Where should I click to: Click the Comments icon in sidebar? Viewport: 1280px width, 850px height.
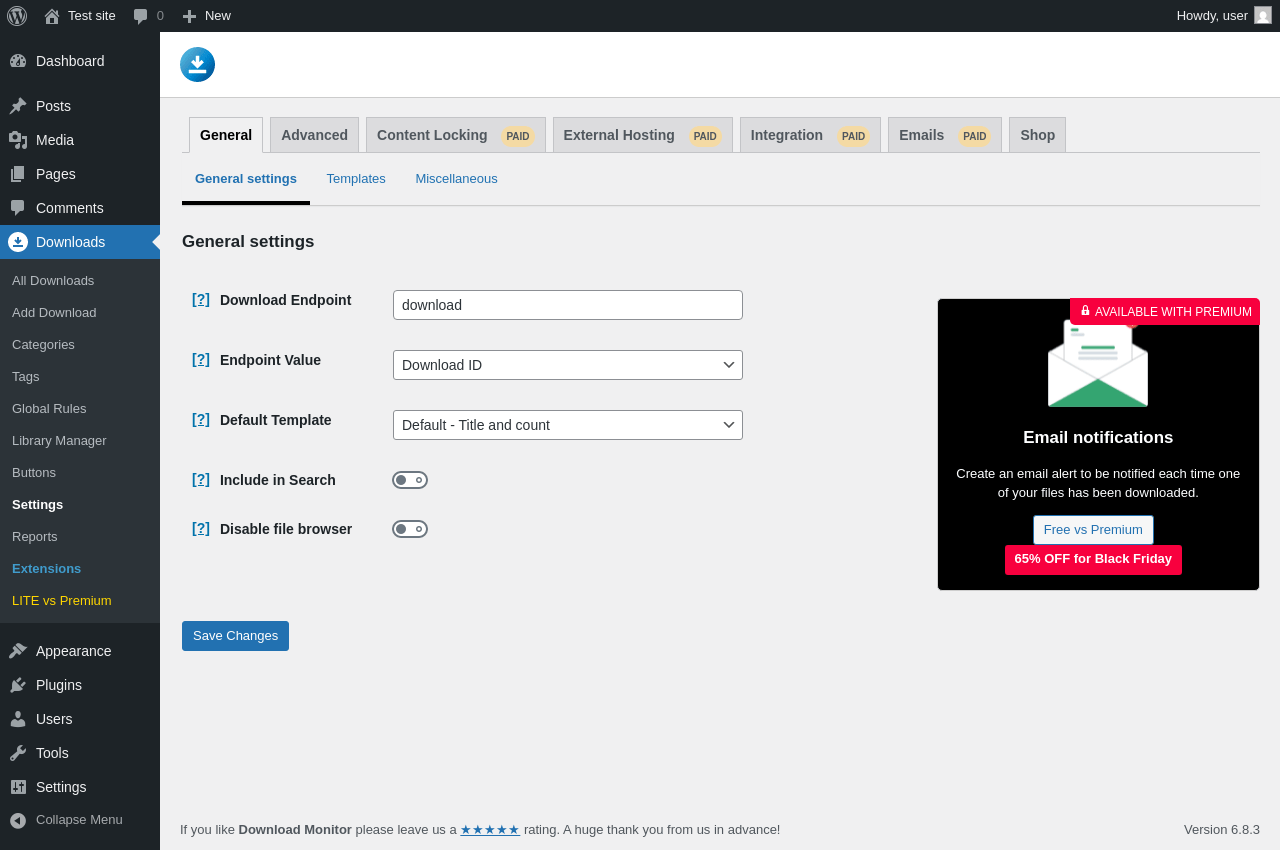pos(18,208)
